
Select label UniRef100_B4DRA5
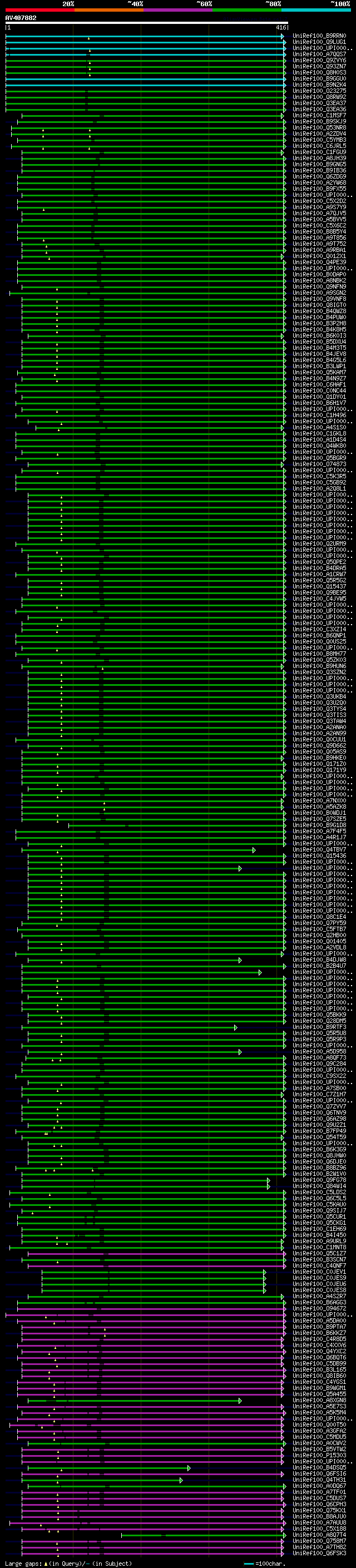click(x=319, y=568)
